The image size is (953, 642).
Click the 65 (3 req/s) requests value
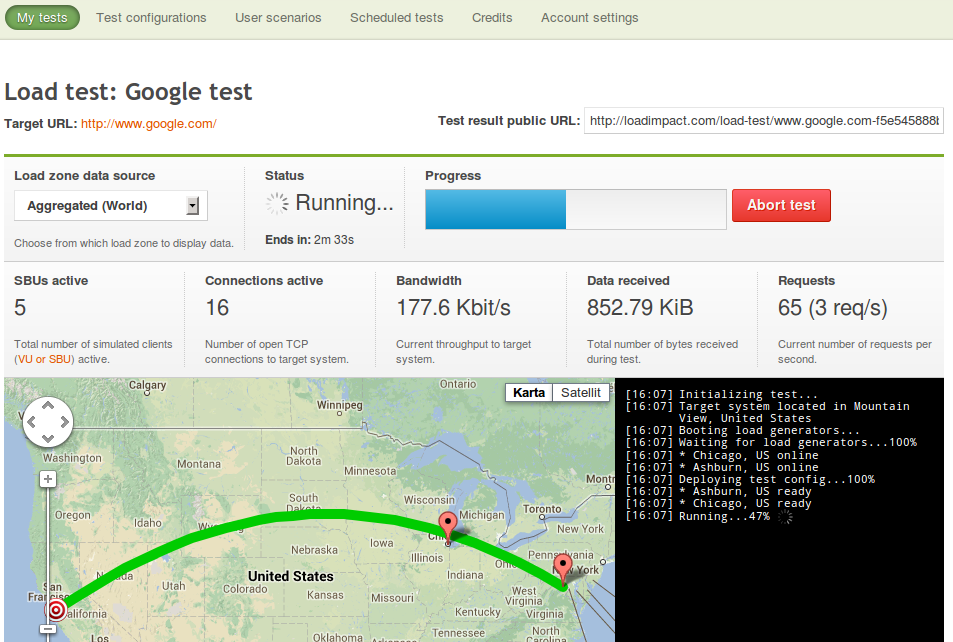(833, 308)
